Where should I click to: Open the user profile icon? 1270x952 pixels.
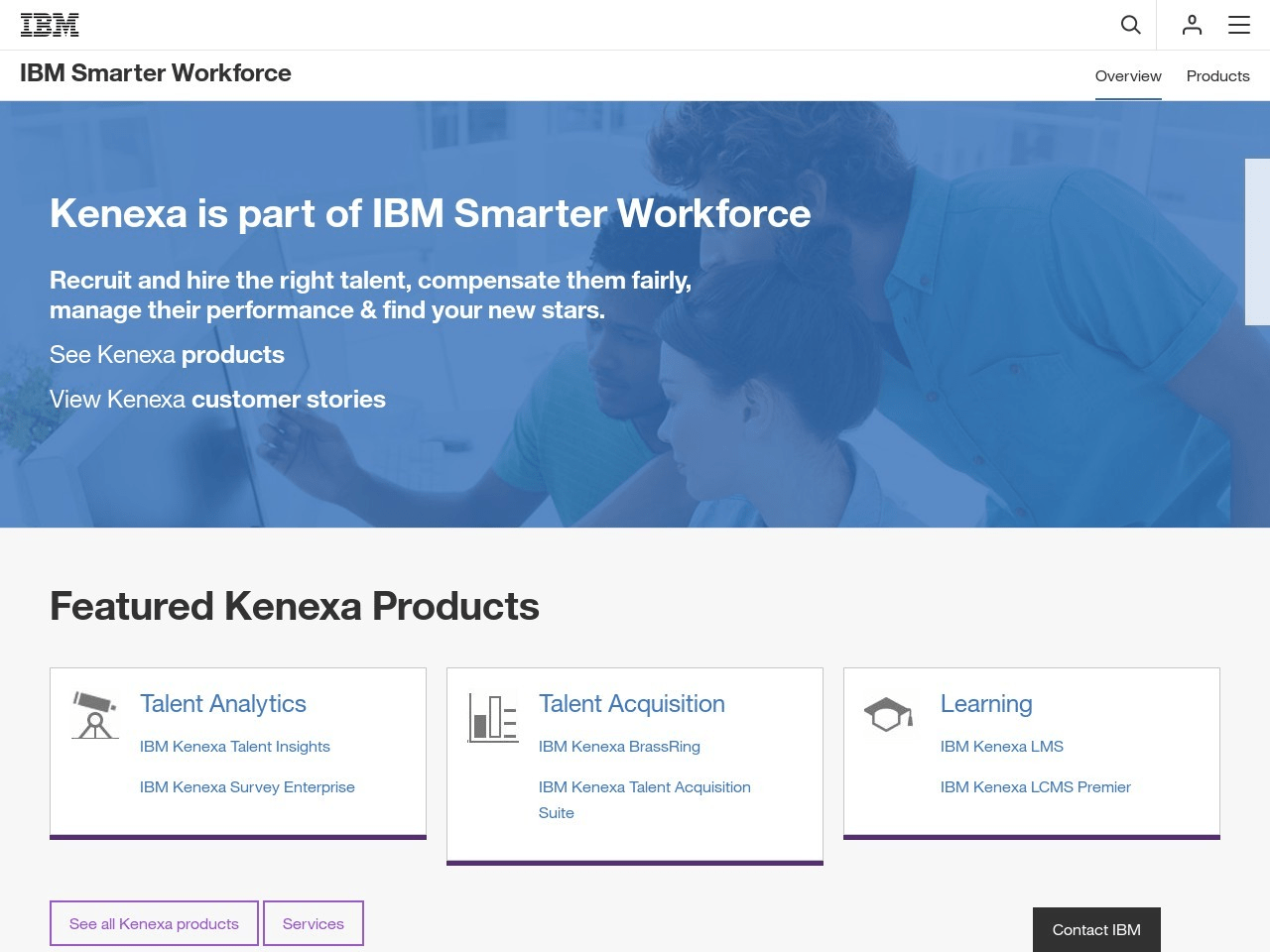point(1192,25)
